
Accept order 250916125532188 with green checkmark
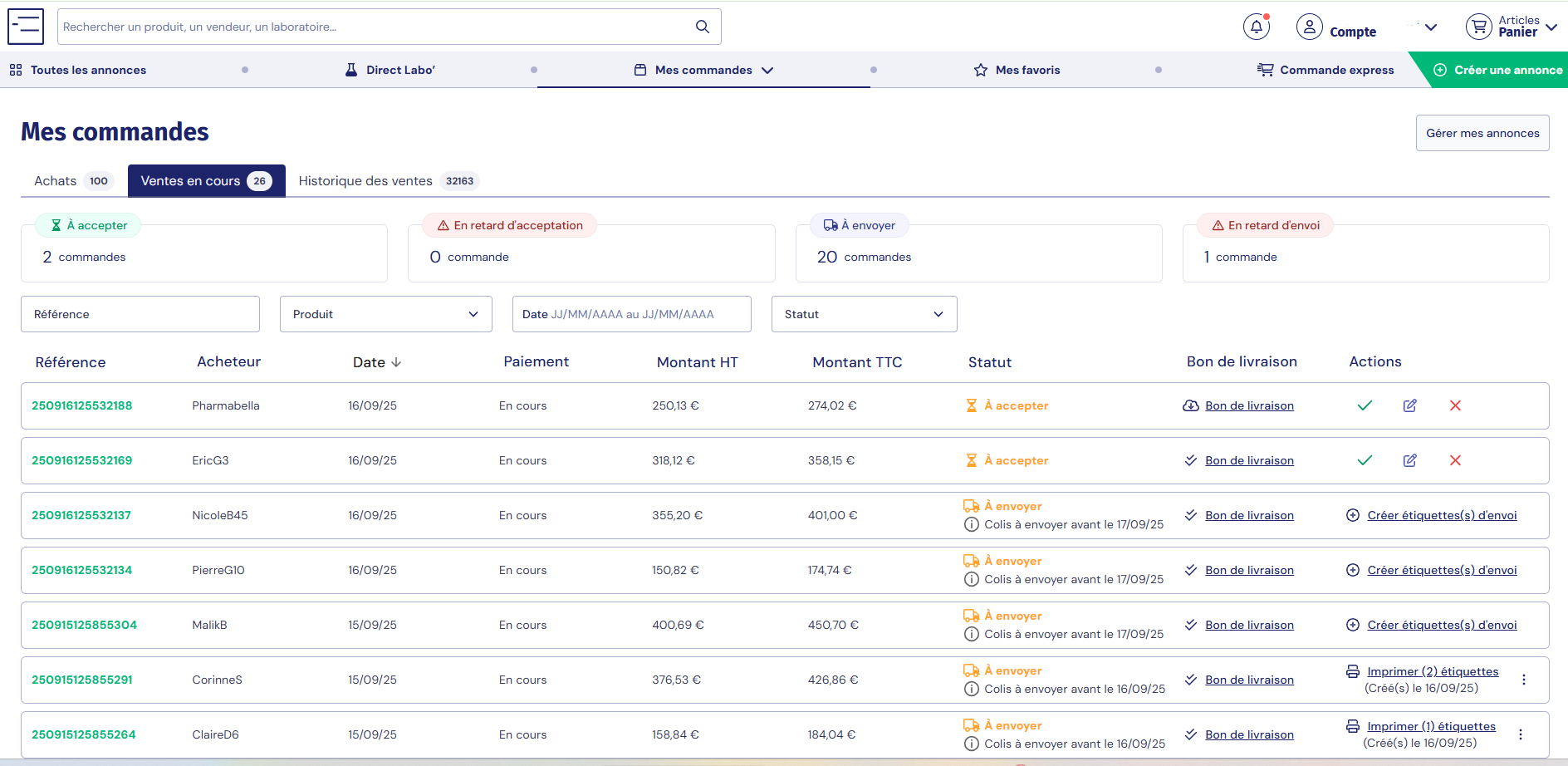pyautogui.click(x=1364, y=405)
